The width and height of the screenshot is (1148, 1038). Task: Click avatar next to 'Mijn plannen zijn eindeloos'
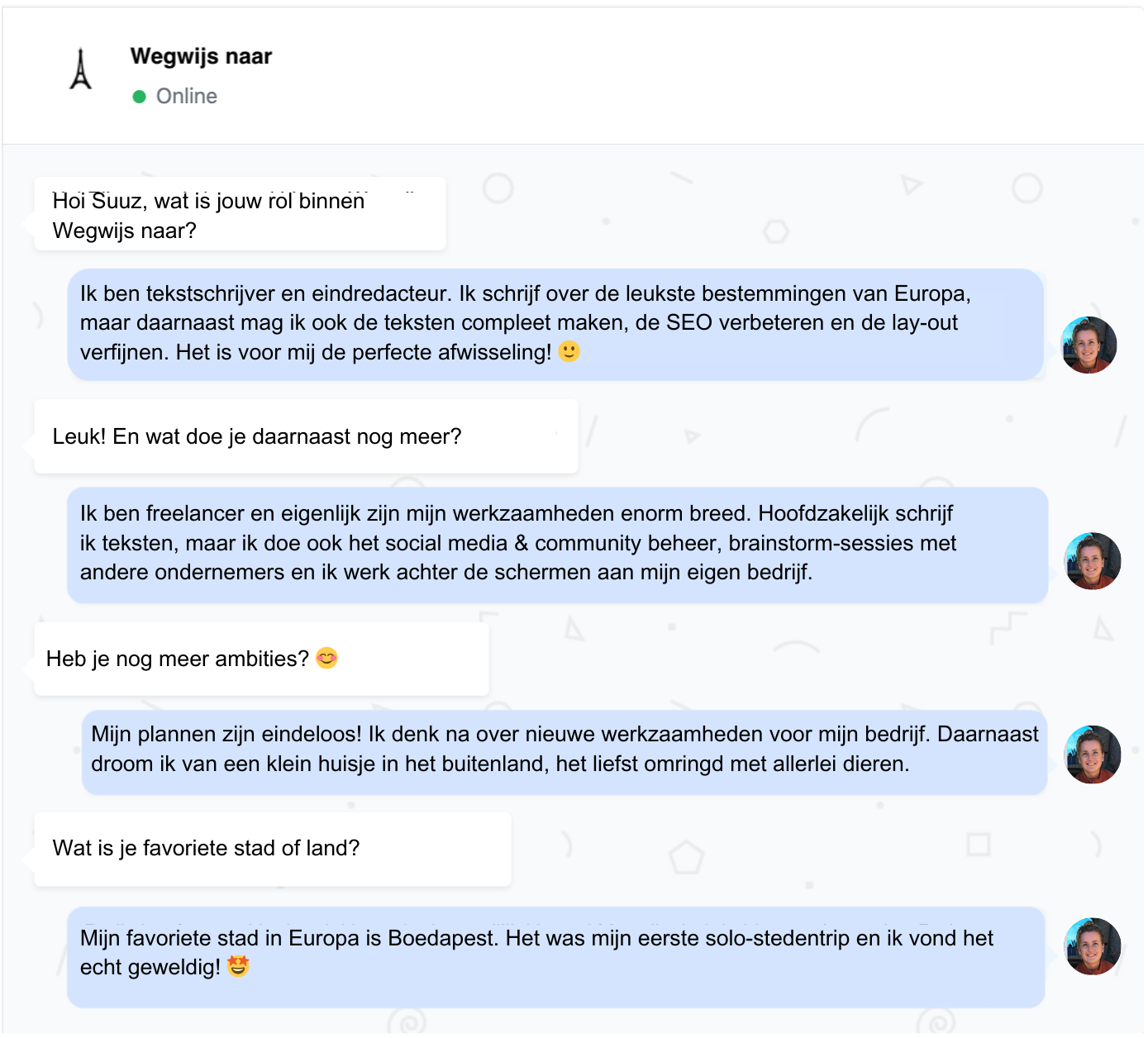[1092, 754]
